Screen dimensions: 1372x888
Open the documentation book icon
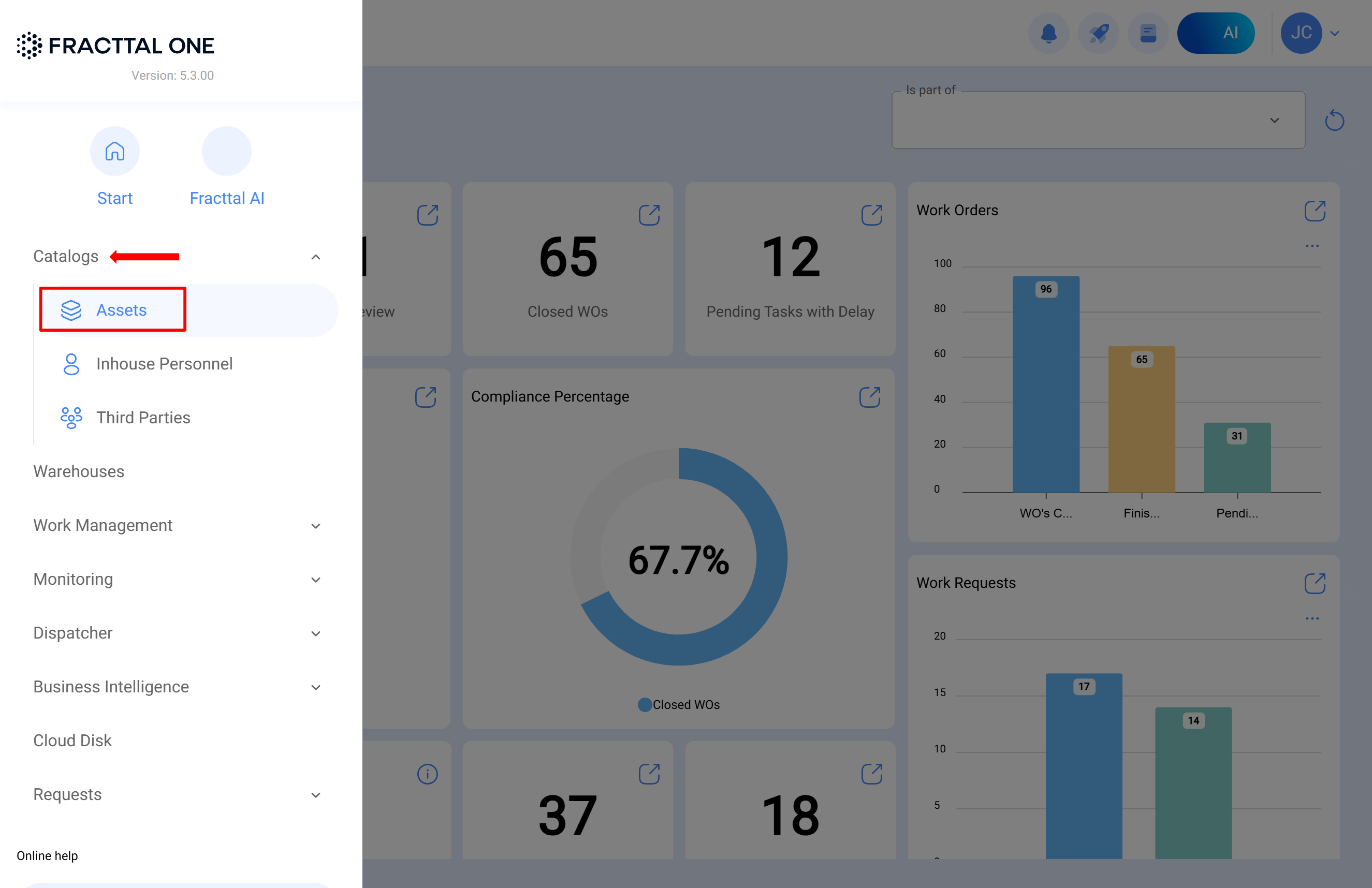[x=1147, y=34]
